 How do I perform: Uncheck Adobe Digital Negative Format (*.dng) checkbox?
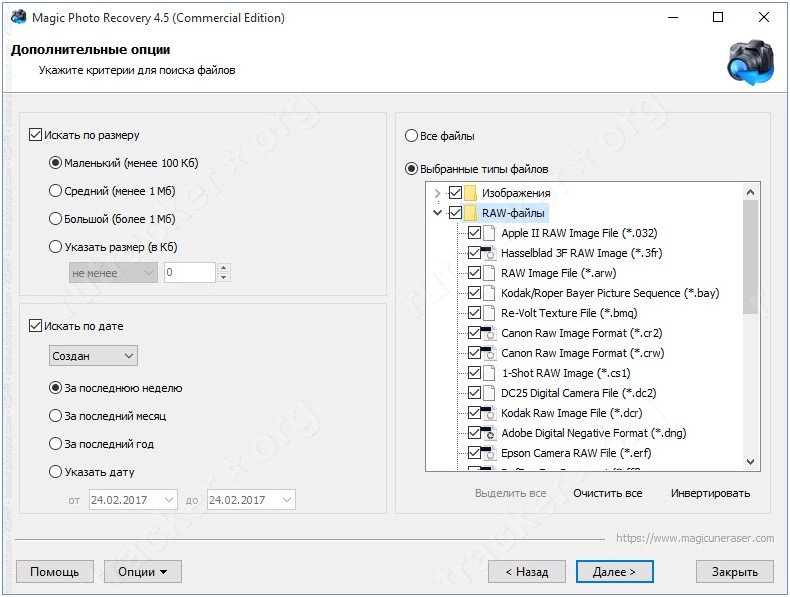coord(474,432)
